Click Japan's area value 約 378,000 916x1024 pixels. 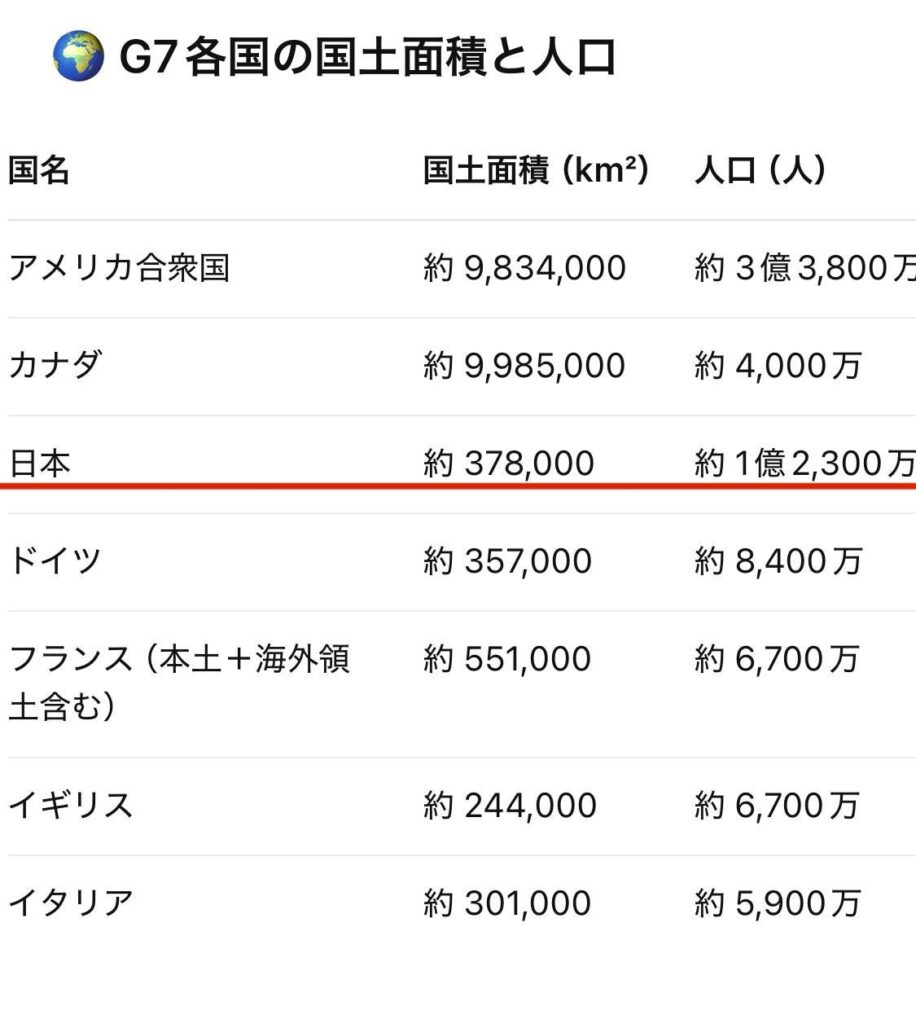pos(508,463)
